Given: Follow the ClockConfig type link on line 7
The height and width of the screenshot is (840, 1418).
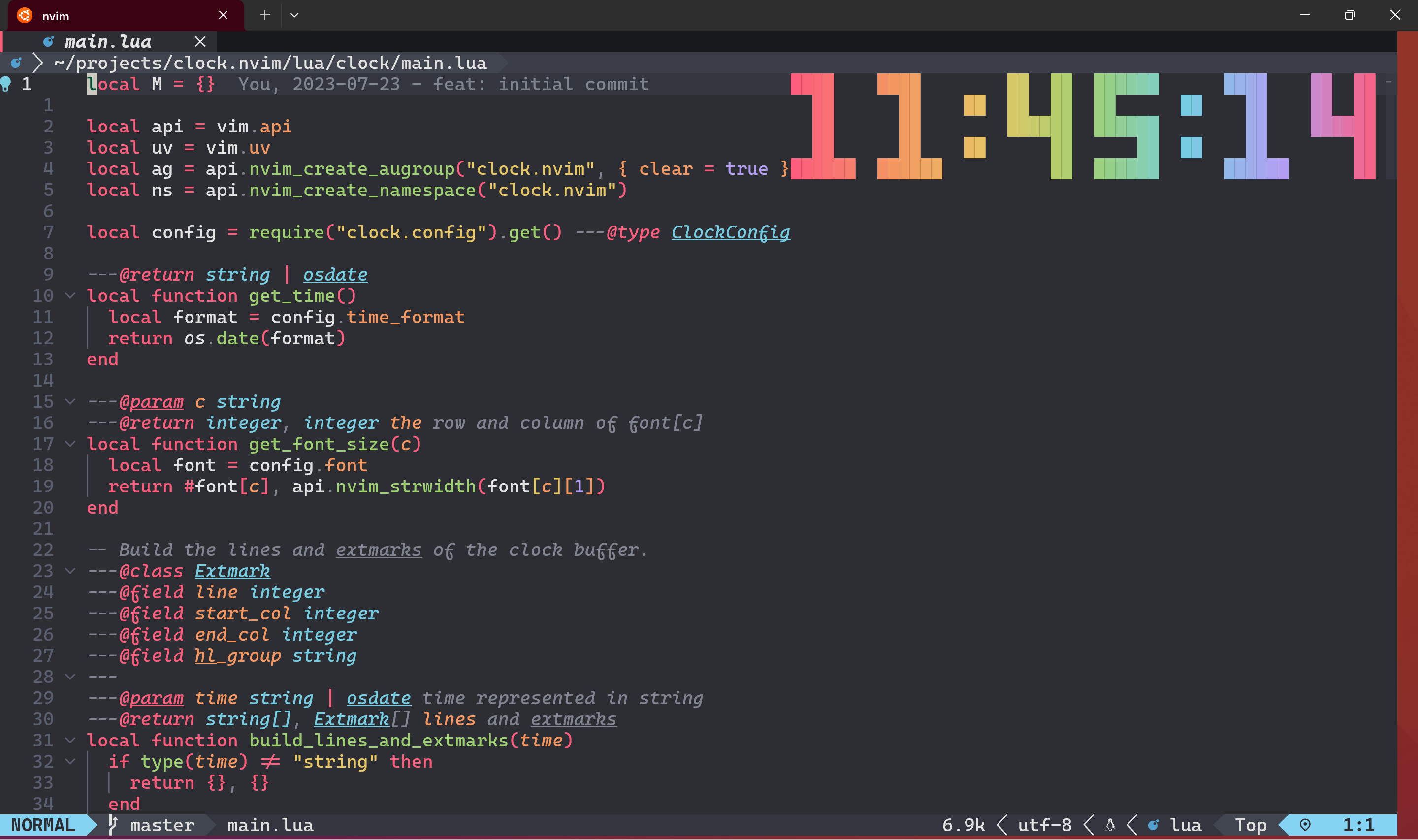Looking at the screenshot, I should coord(730,232).
